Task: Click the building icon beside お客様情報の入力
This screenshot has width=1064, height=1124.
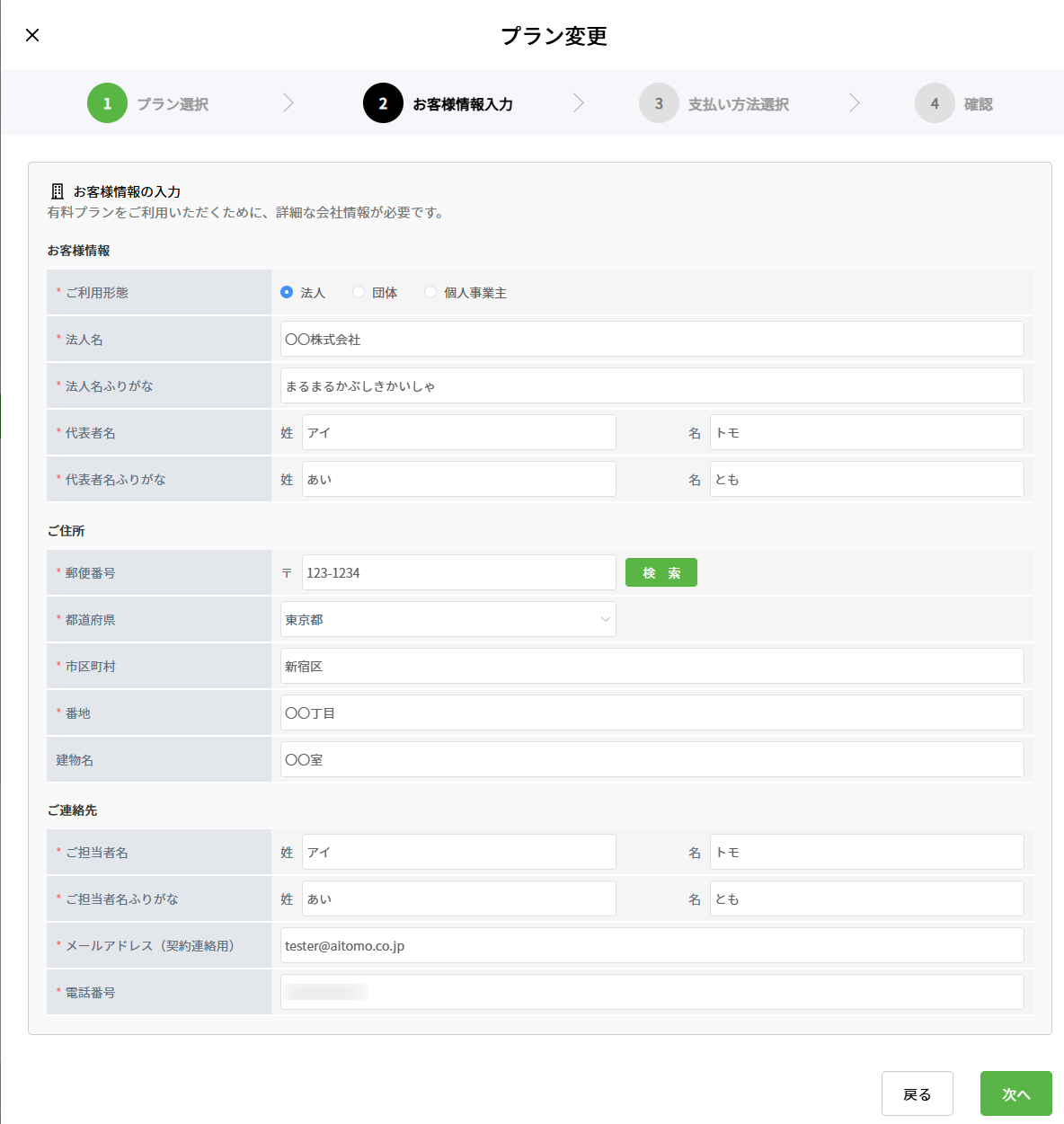Action: coord(58,191)
